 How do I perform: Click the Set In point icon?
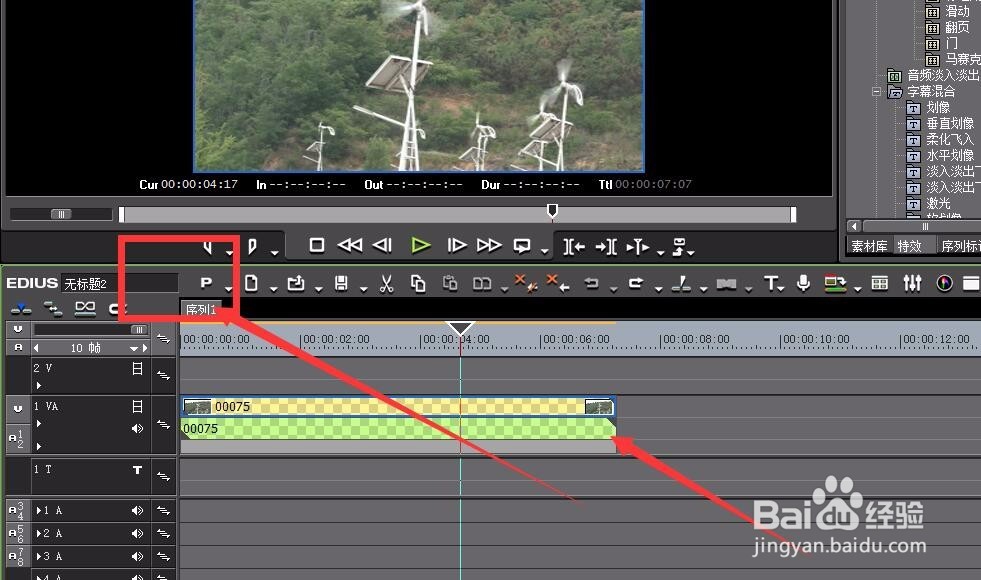pyautogui.click(x=208, y=247)
